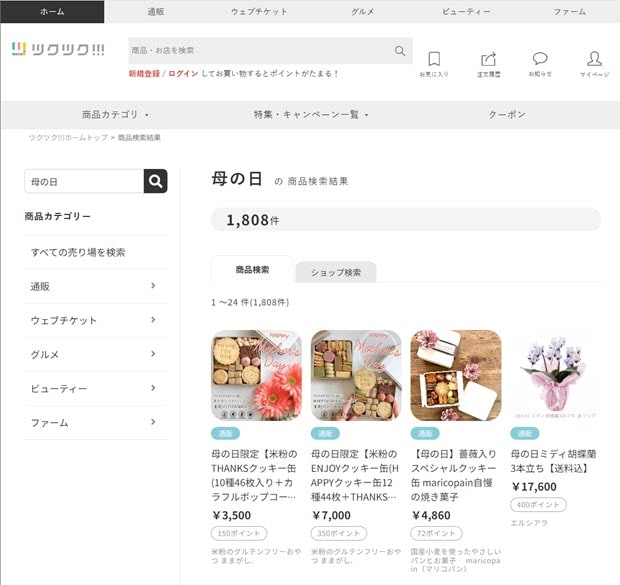This screenshot has height=585, width=620.
Task: Click the ログイン link
Action: (x=183, y=74)
